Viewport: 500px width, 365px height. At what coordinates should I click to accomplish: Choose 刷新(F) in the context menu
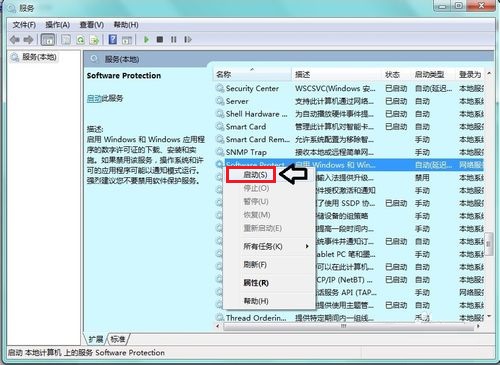(x=269, y=265)
